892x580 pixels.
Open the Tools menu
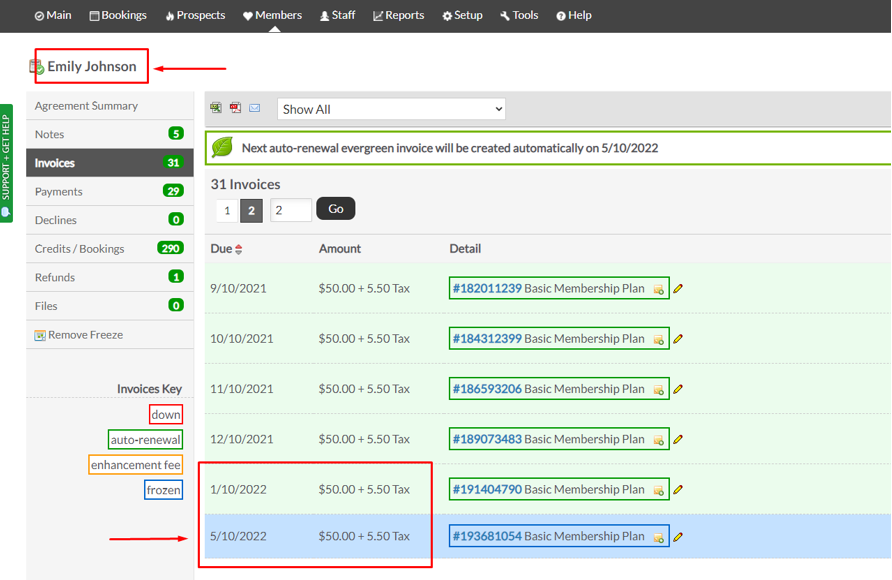(519, 15)
